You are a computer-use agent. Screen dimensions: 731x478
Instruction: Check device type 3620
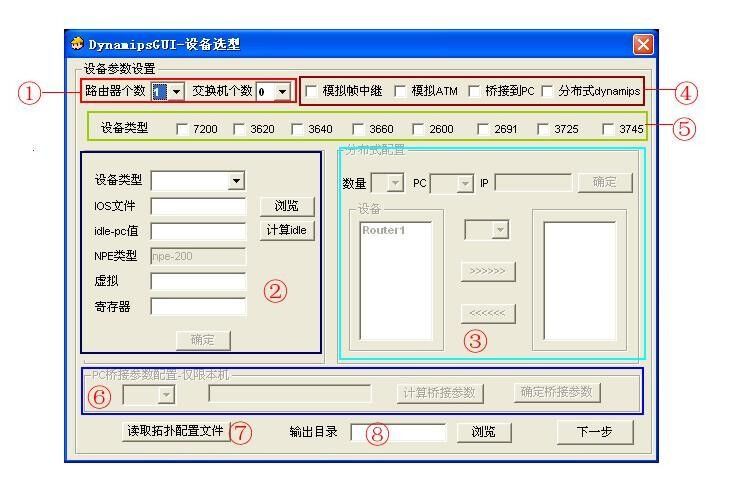tap(239, 129)
